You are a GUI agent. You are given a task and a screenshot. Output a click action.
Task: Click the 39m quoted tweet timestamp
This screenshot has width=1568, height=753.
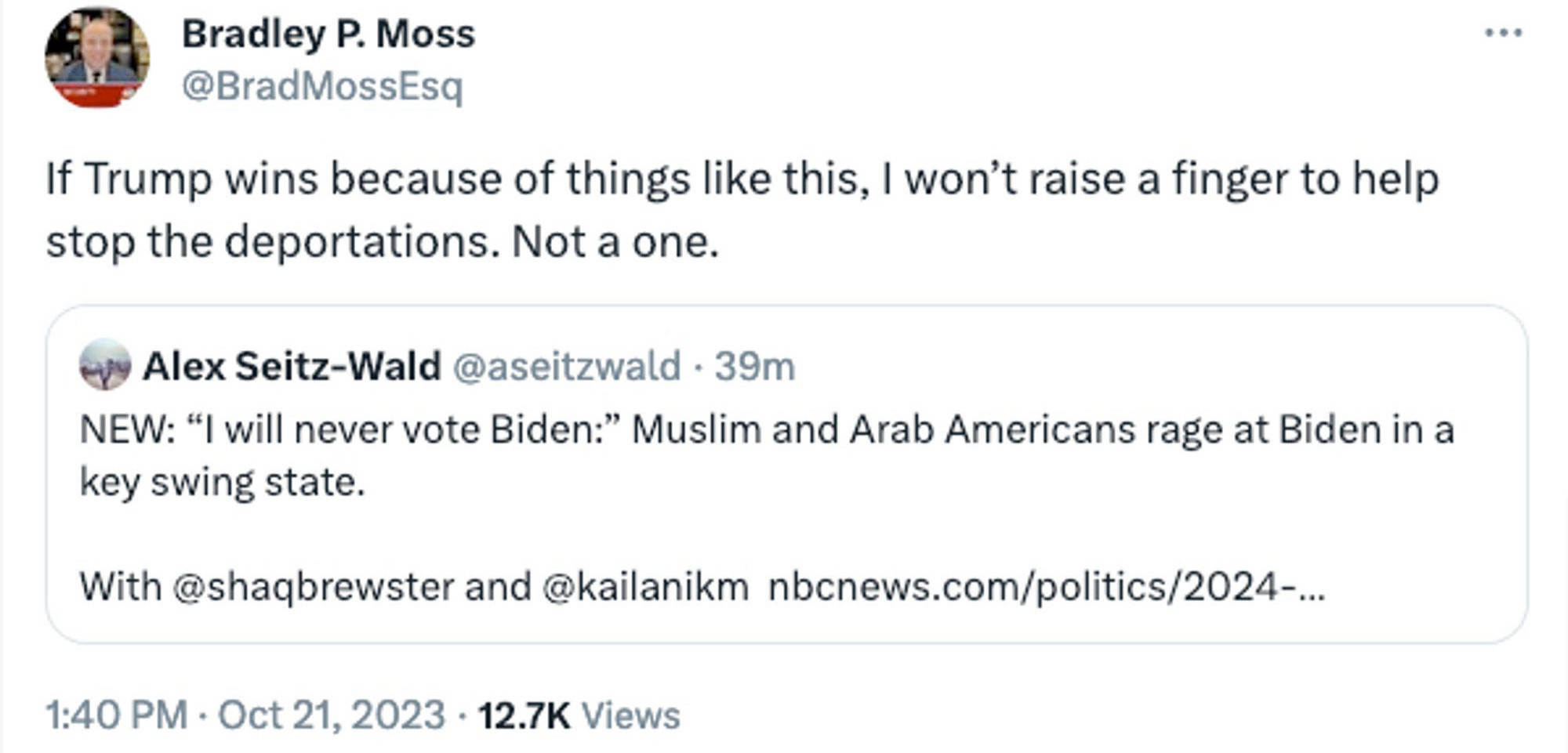coord(754,367)
